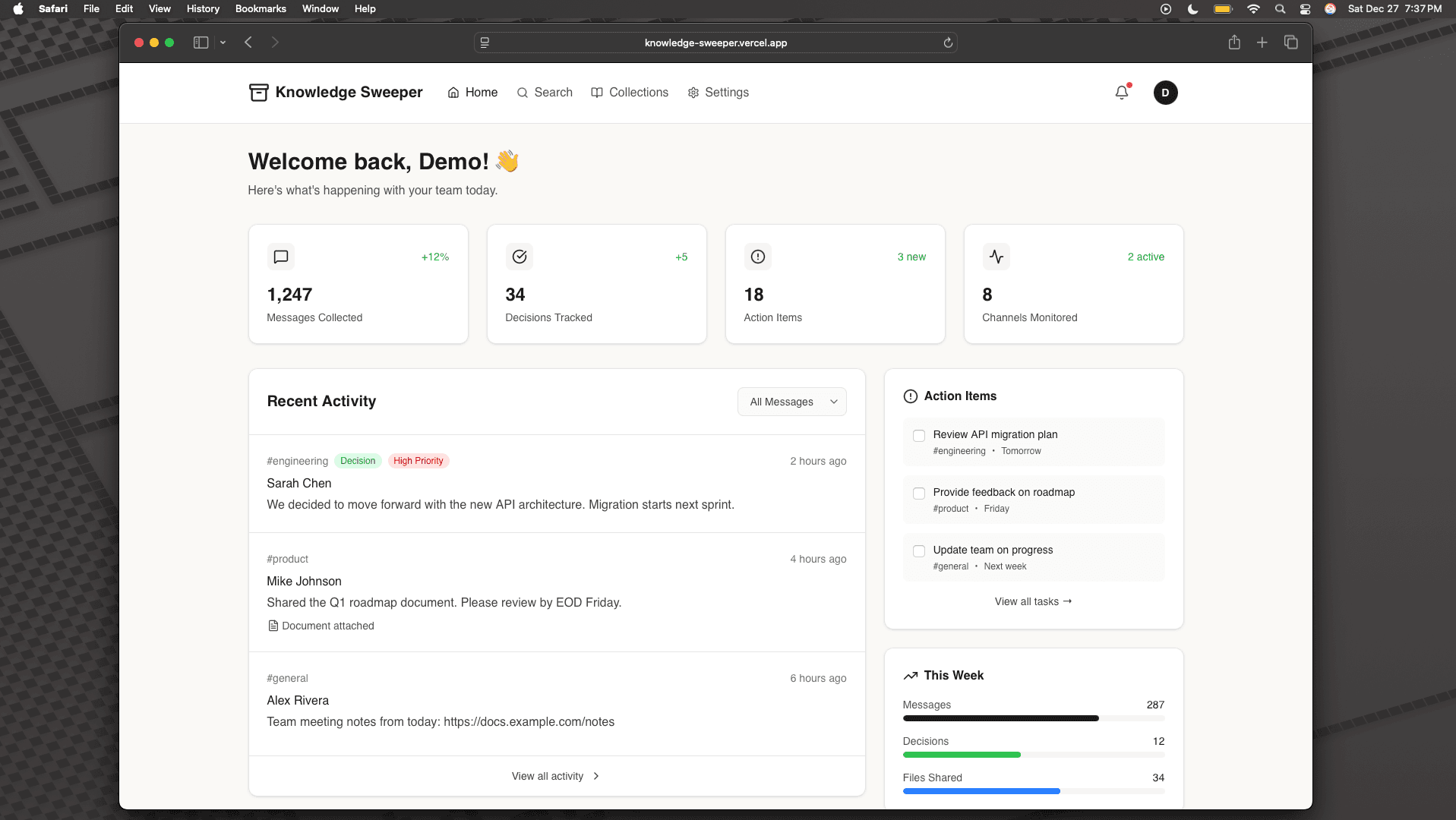Click Mike Johnson's name
This screenshot has width=1456, height=820.
coord(304,581)
